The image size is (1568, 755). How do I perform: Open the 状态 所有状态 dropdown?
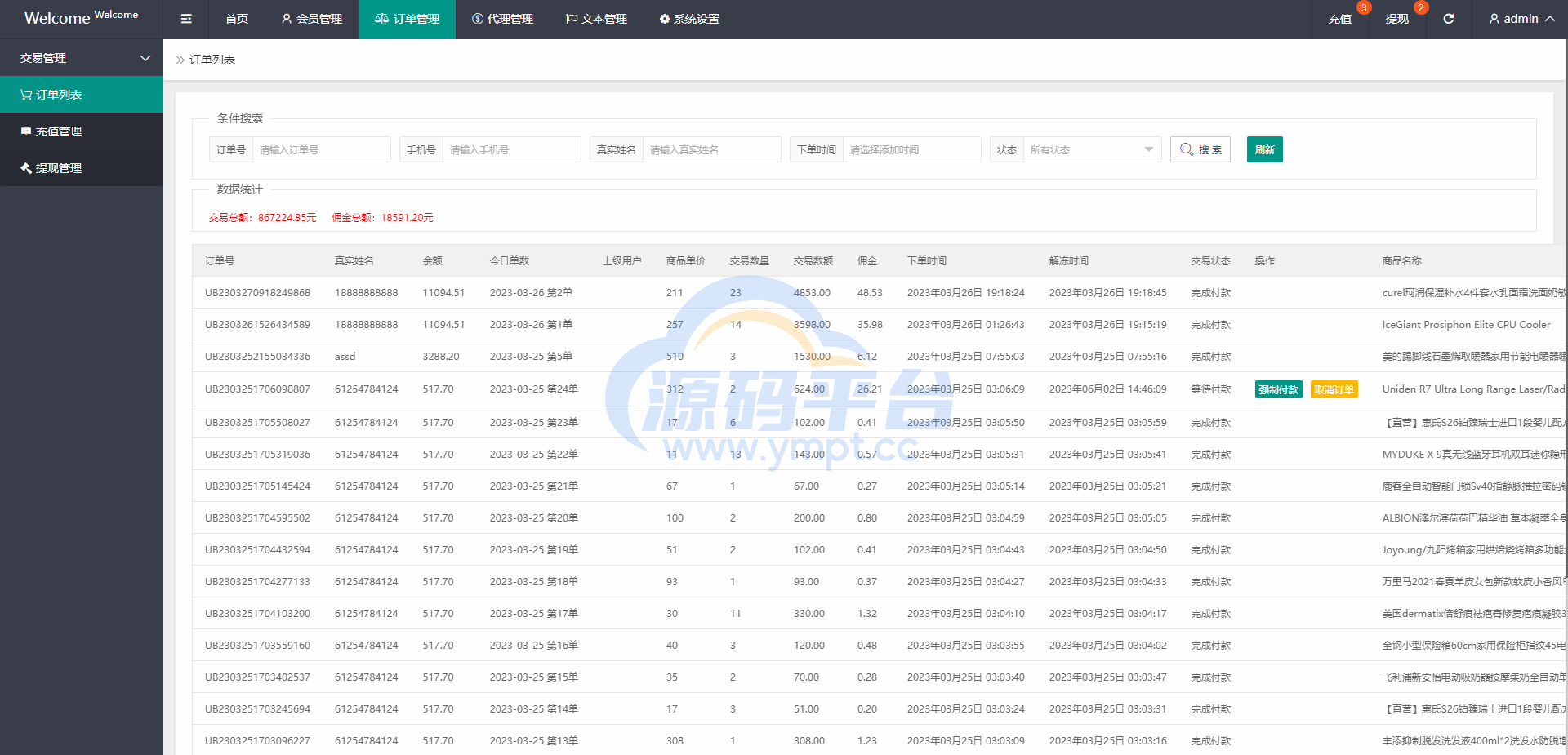point(1093,150)
